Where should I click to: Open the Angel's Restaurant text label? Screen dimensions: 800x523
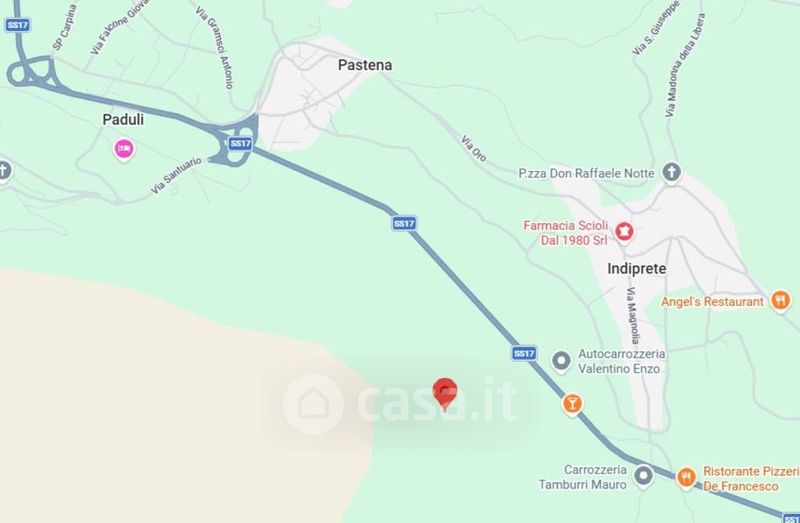[x=712, y=302]
